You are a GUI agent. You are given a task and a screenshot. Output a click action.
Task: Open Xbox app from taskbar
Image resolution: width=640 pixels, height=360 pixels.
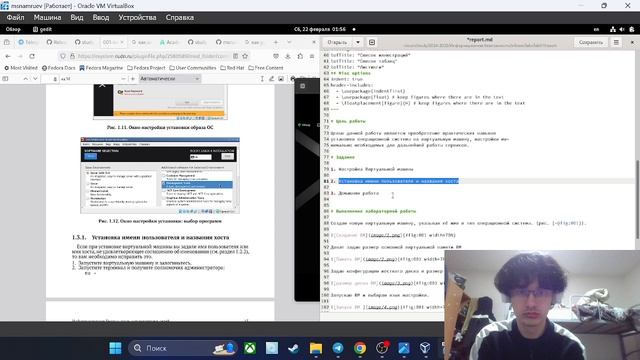point(250,348)
